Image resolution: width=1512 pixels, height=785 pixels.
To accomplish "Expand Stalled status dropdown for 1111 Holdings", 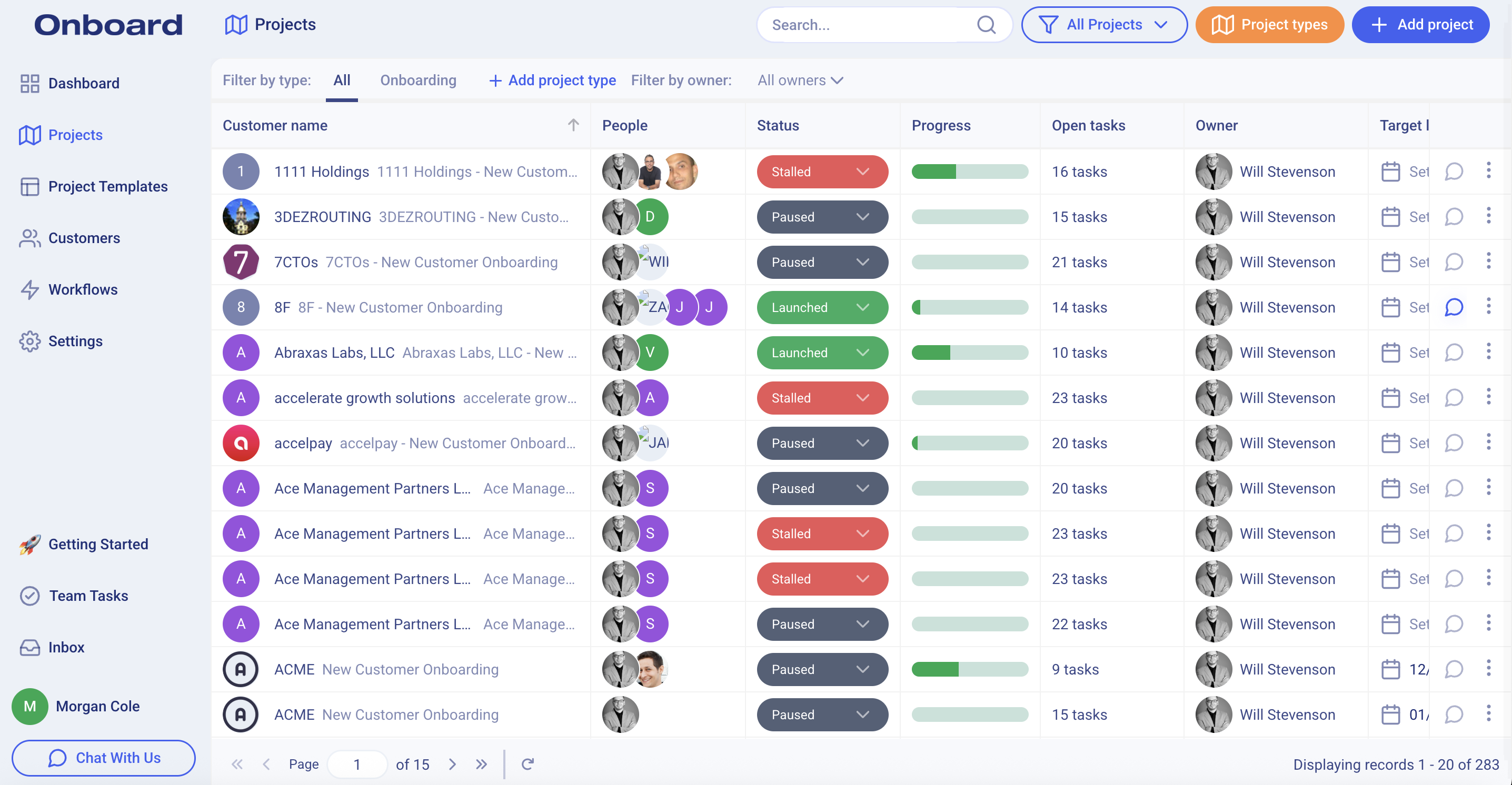I will (822, 172).
